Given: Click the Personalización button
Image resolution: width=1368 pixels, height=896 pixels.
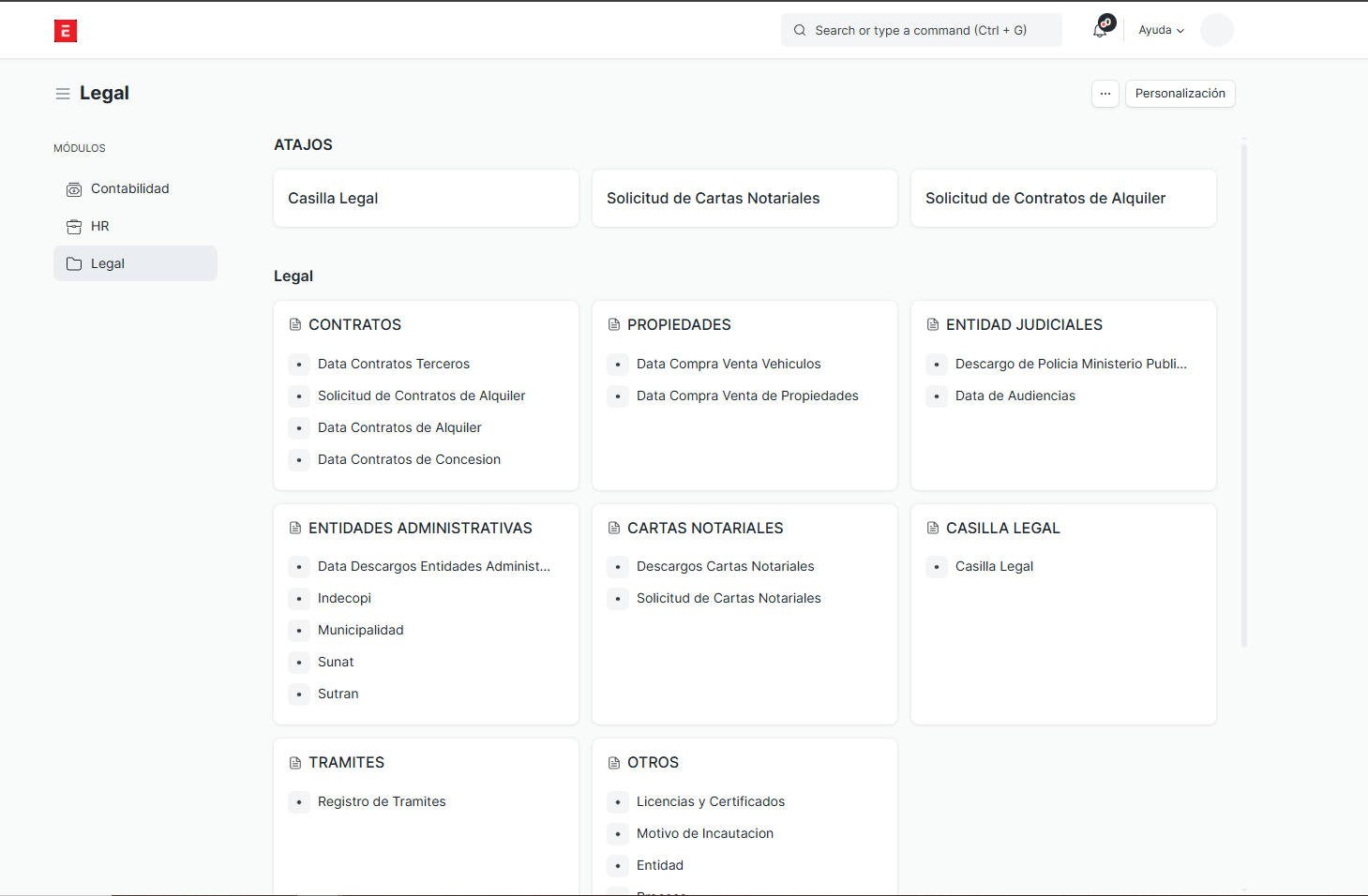Looking at the screenshot, I should [1180, 94].
